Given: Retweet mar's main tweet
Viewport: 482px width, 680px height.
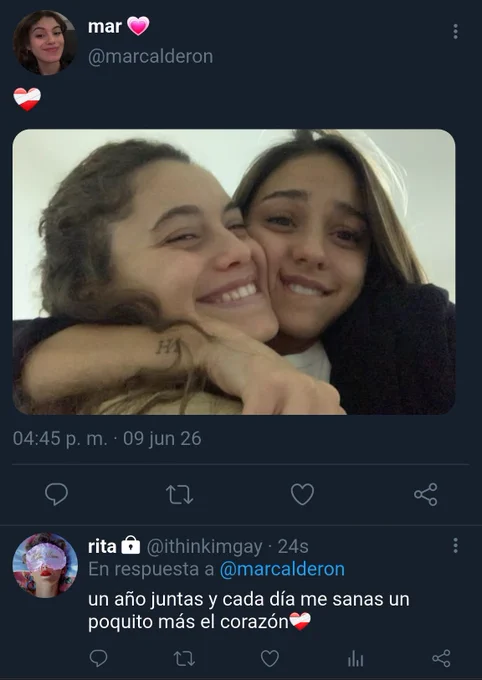Looking at the screenshot, I should point(179,494).
